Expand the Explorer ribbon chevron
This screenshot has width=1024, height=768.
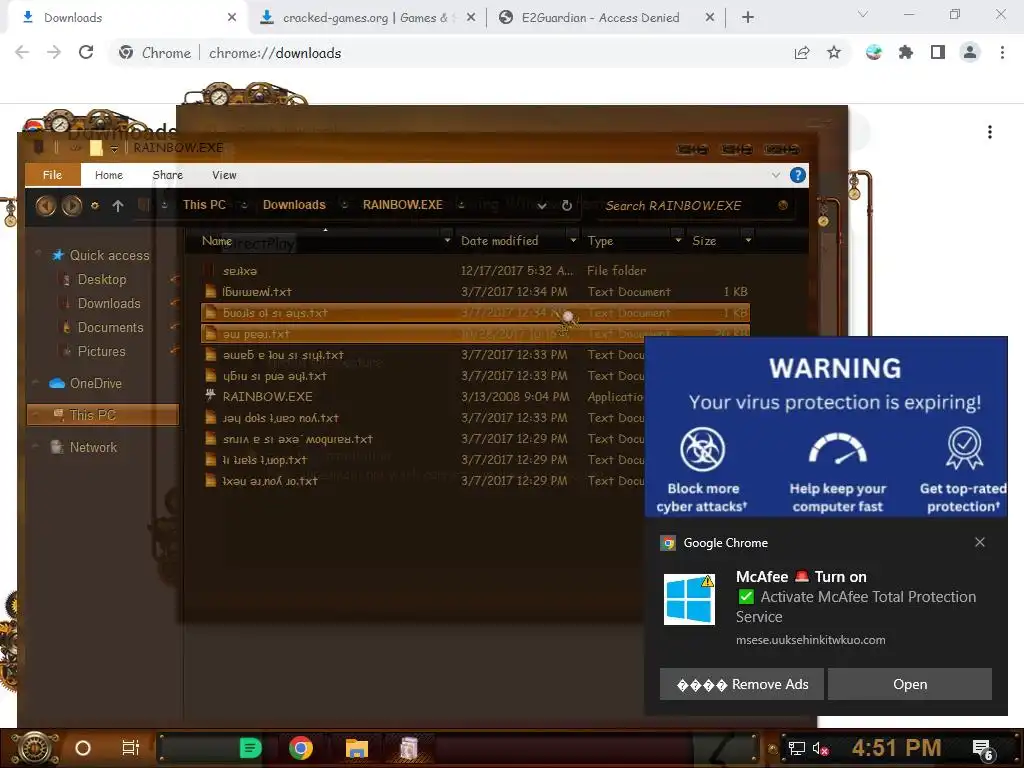(x=776, y=175)
